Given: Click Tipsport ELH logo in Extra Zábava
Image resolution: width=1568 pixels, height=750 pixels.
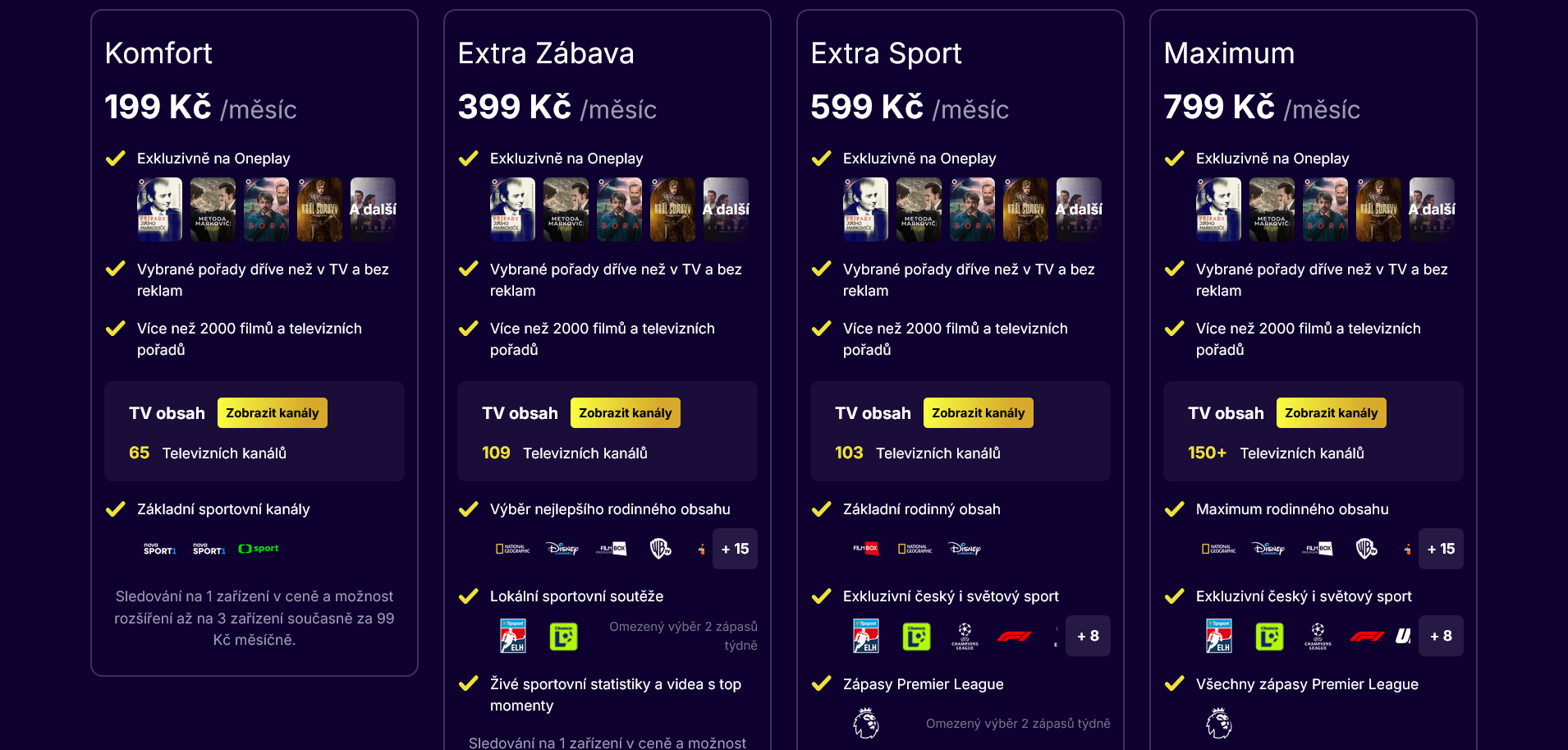Looking at the screenshot, I should (513, 636).
